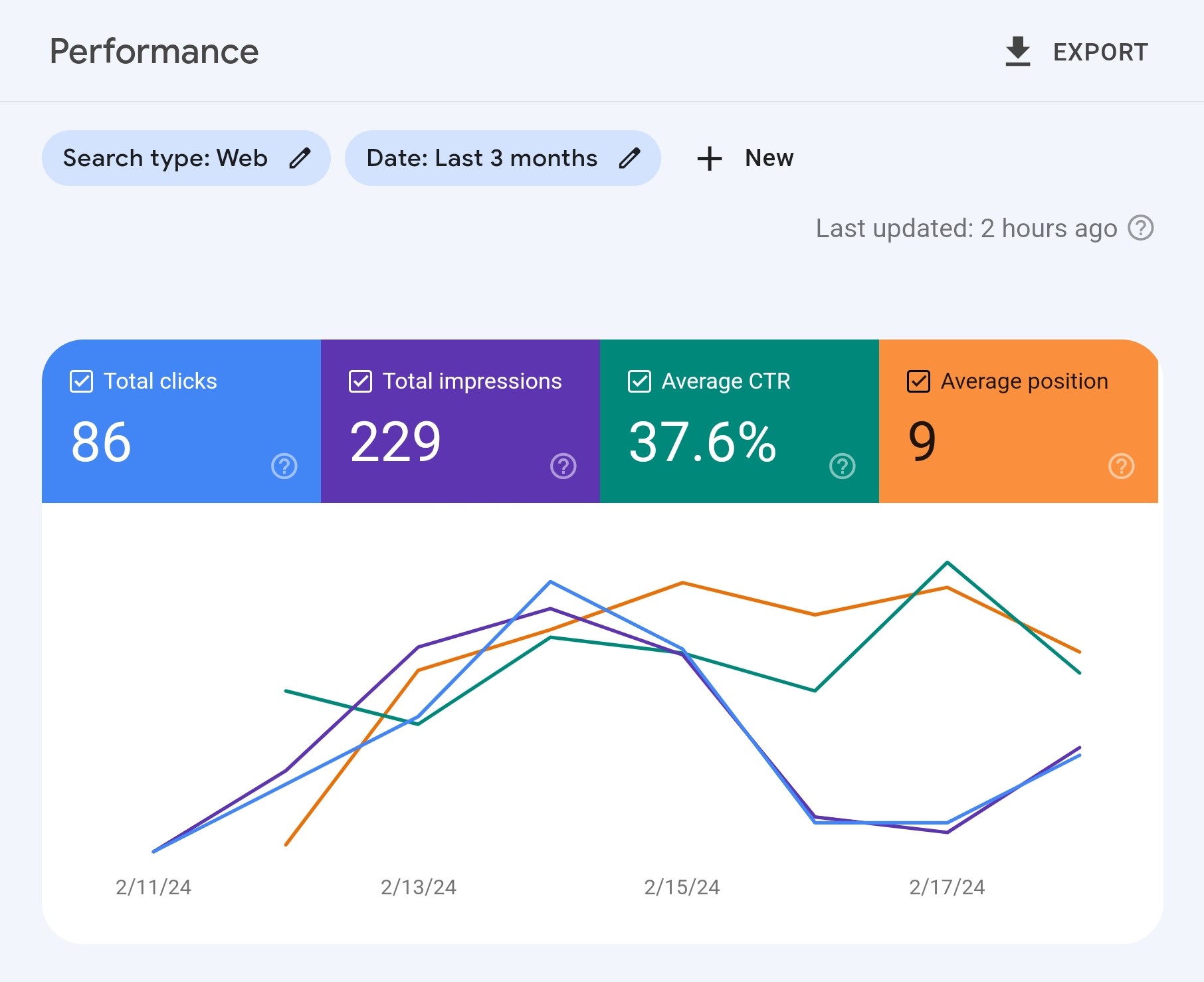1204x982 pixels.
Task: Select the Total impressions value 229
Action: click(x=395, y=442)
